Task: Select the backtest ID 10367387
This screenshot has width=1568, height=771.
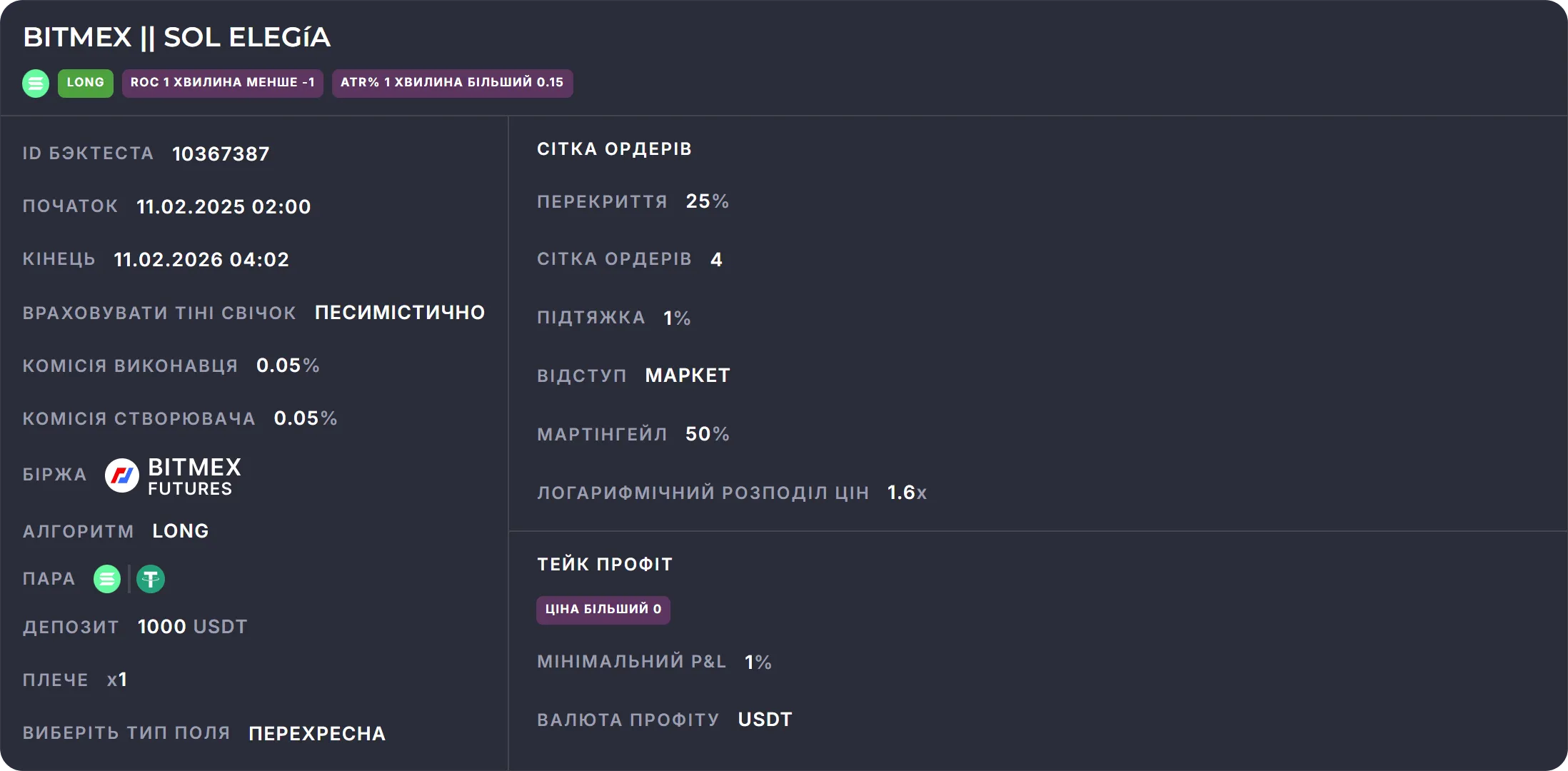Action: coord(221,154)
